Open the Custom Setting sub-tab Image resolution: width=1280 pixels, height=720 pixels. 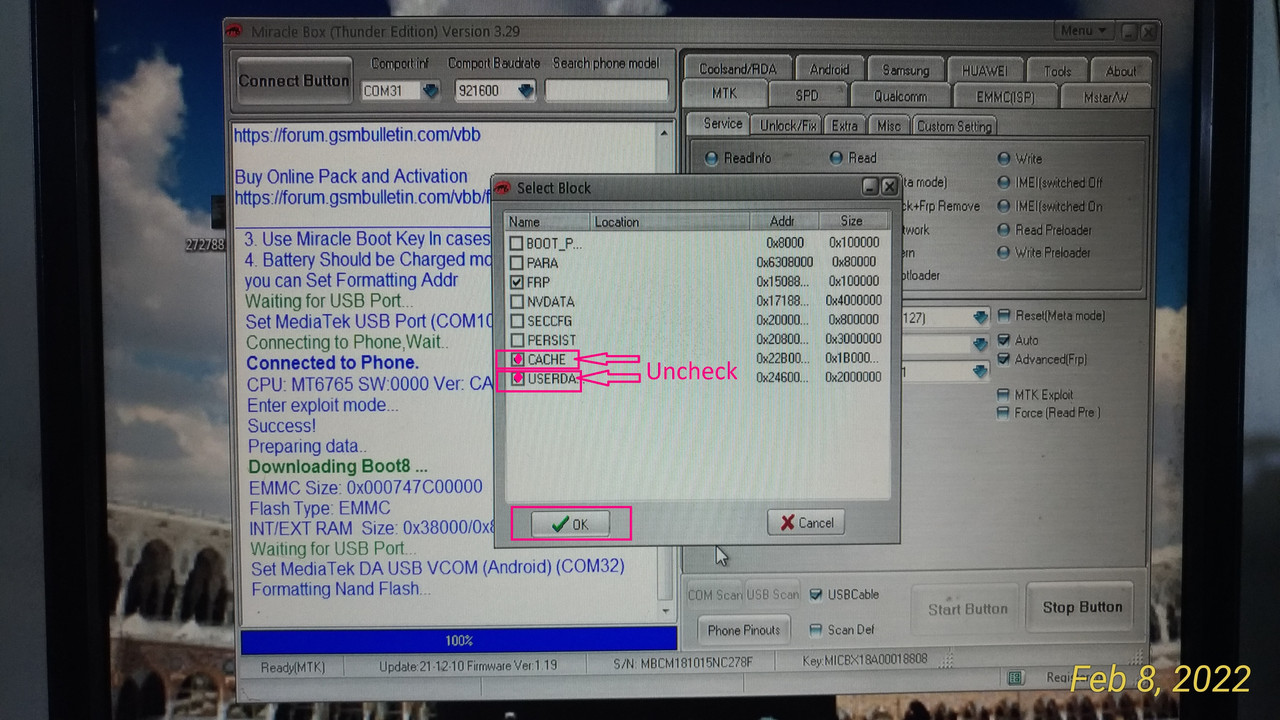pos(954,126)
